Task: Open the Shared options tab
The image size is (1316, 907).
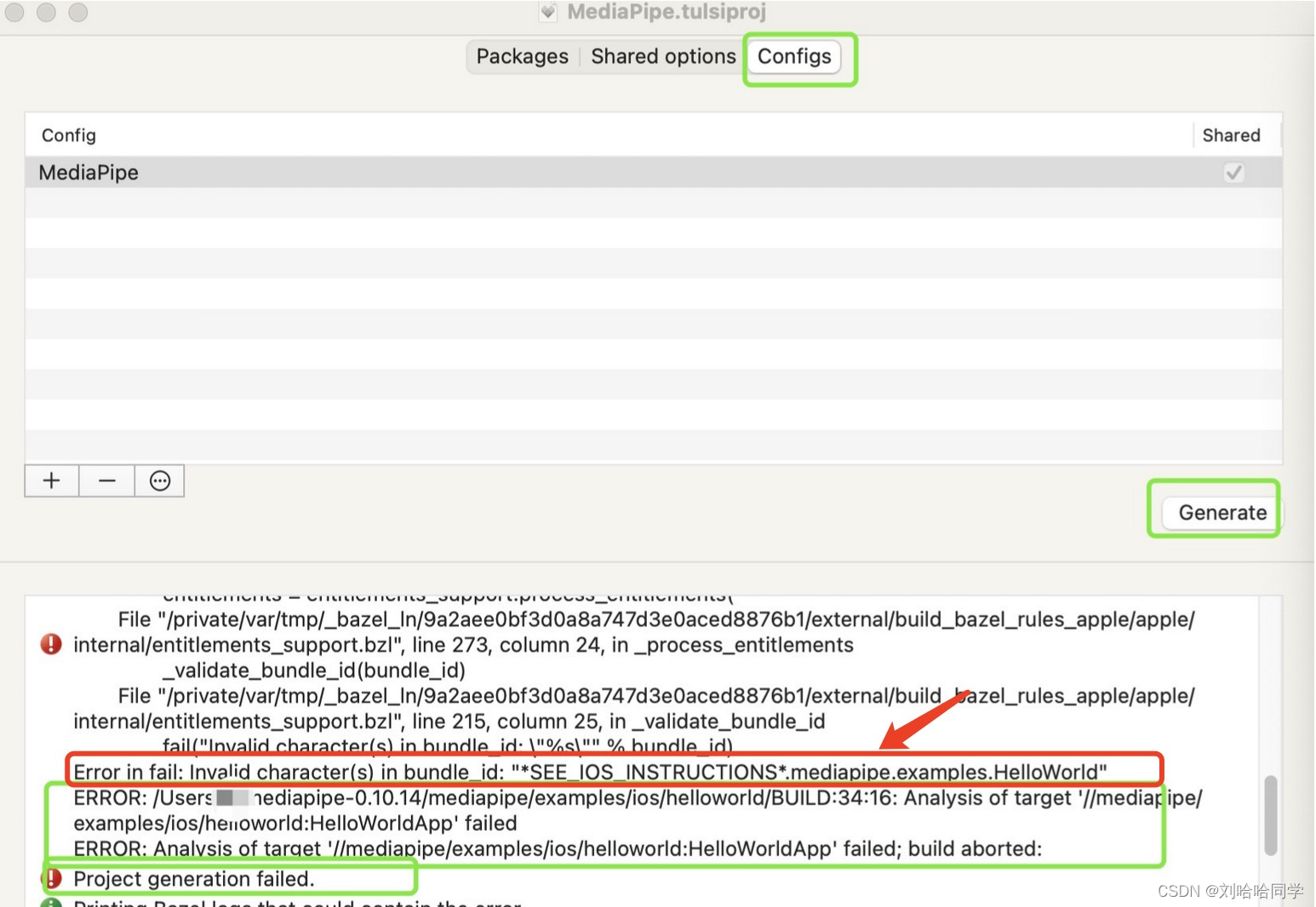Action: pyautogui.click(x=663, y=56)
